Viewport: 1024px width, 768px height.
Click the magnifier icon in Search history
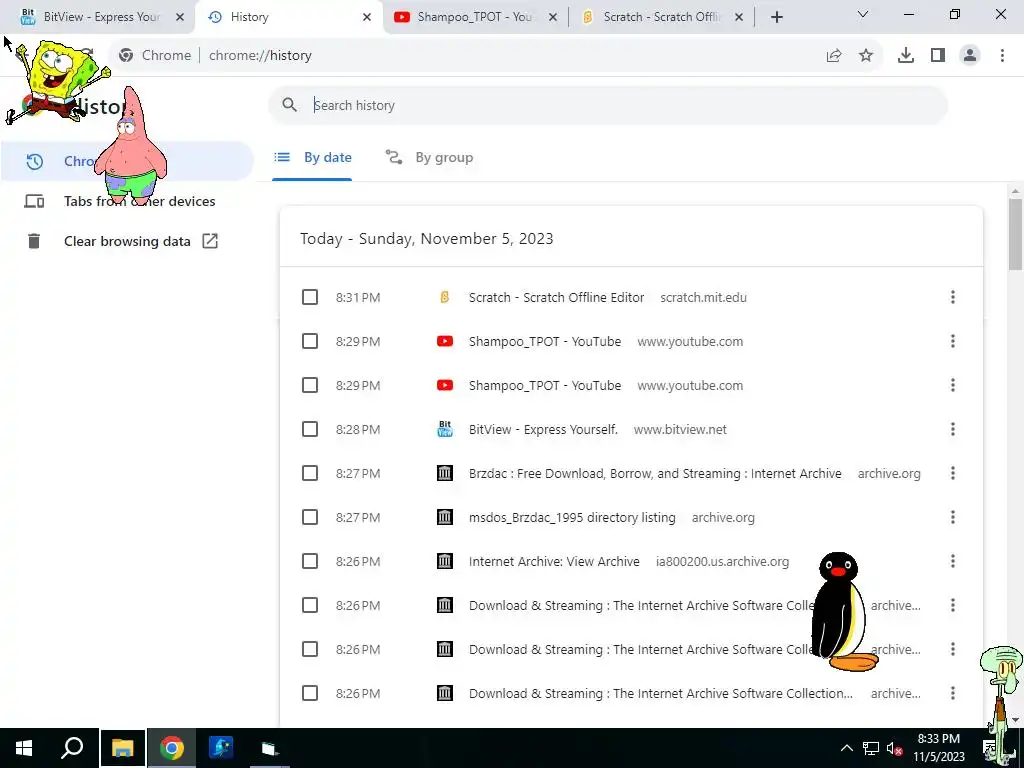pos(289,105)
